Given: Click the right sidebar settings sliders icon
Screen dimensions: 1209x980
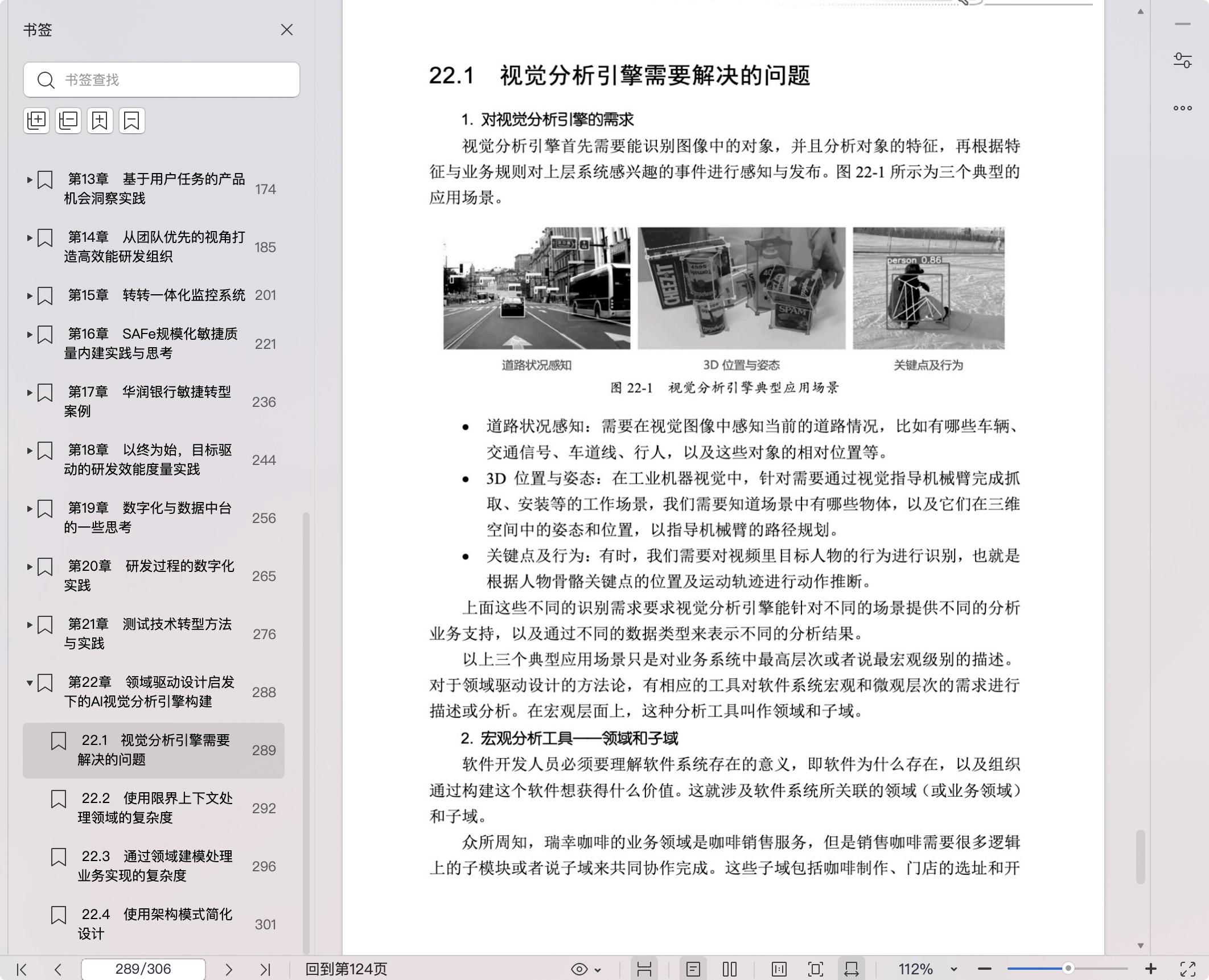Looking at the screenshot, I should [1183, 60].
